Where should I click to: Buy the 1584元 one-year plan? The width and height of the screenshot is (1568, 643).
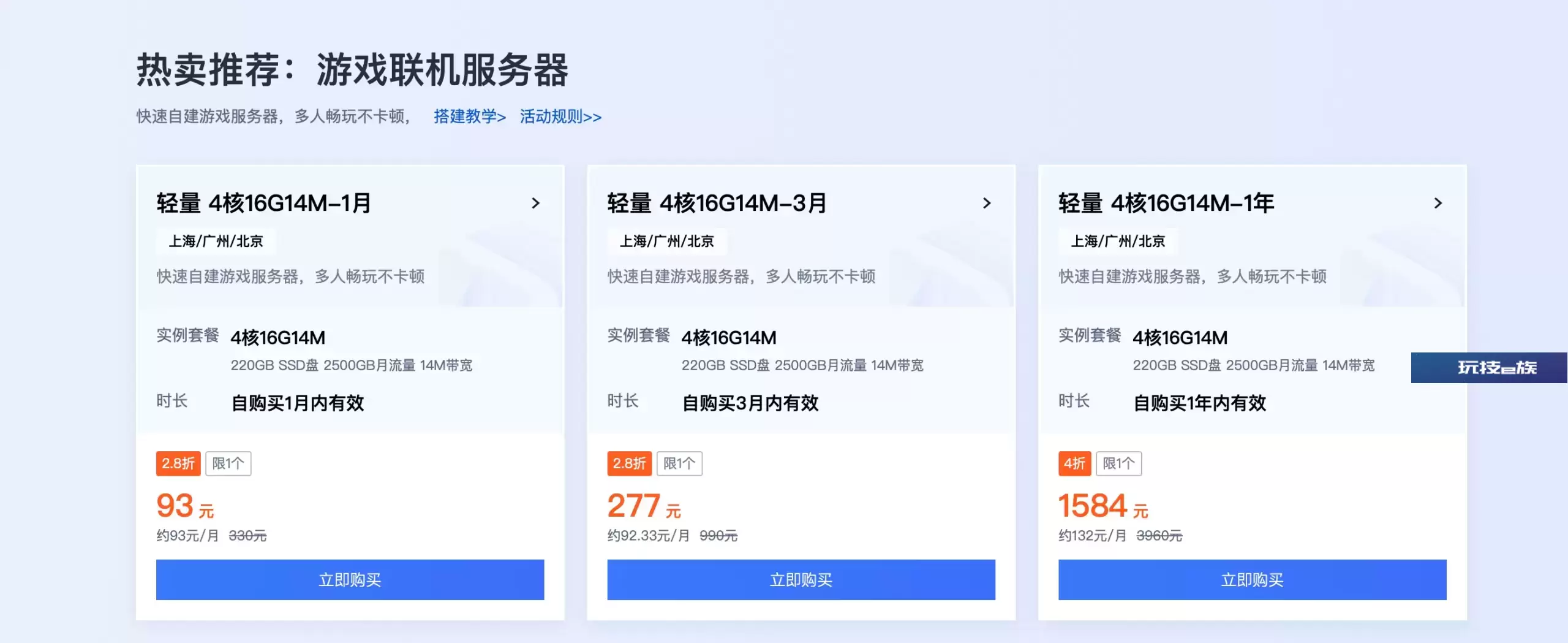[1252, 579]
